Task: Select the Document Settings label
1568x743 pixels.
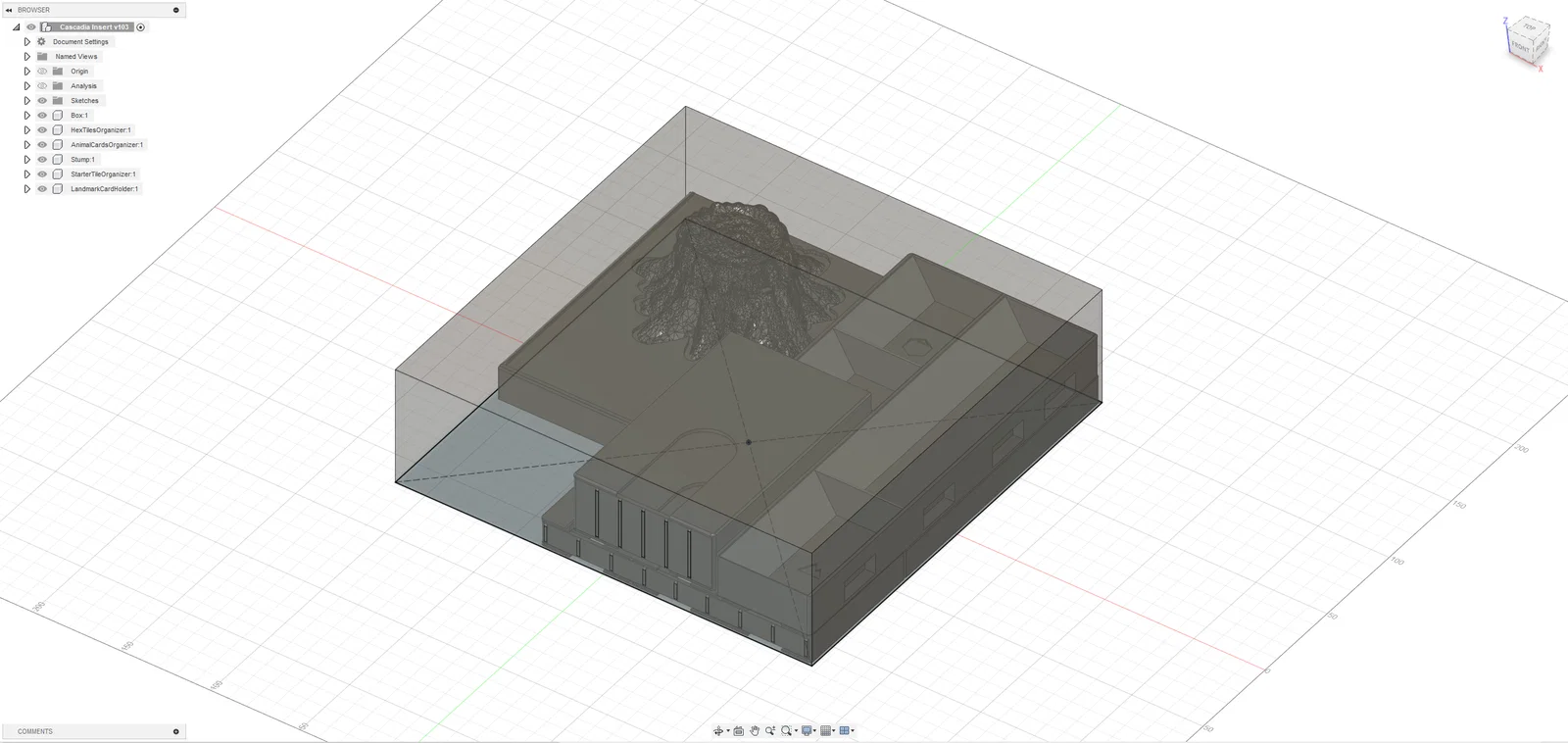Action: point(80,42)
